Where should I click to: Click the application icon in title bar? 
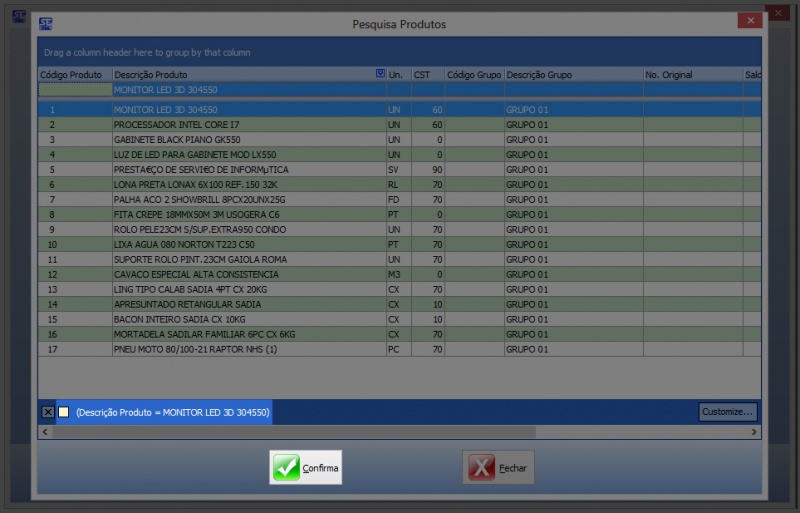(46, 24)
